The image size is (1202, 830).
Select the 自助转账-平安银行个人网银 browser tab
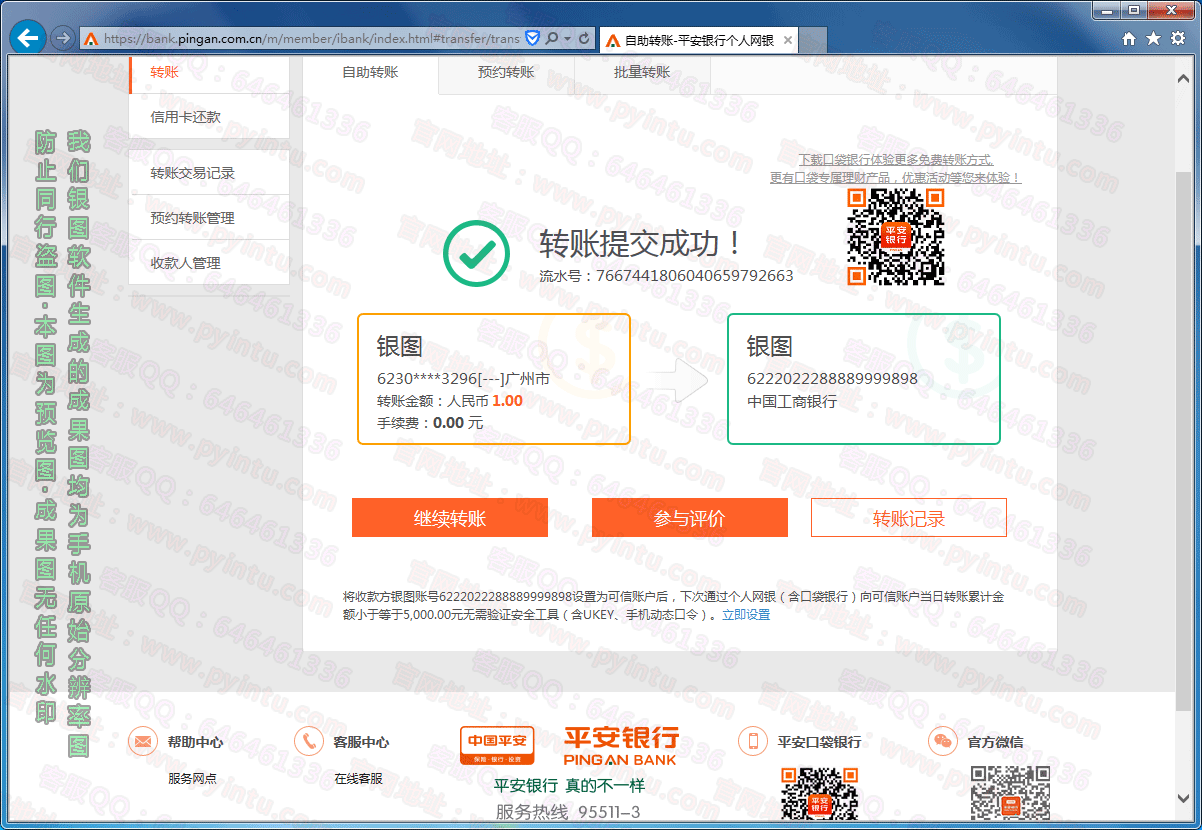click(699, 40)
